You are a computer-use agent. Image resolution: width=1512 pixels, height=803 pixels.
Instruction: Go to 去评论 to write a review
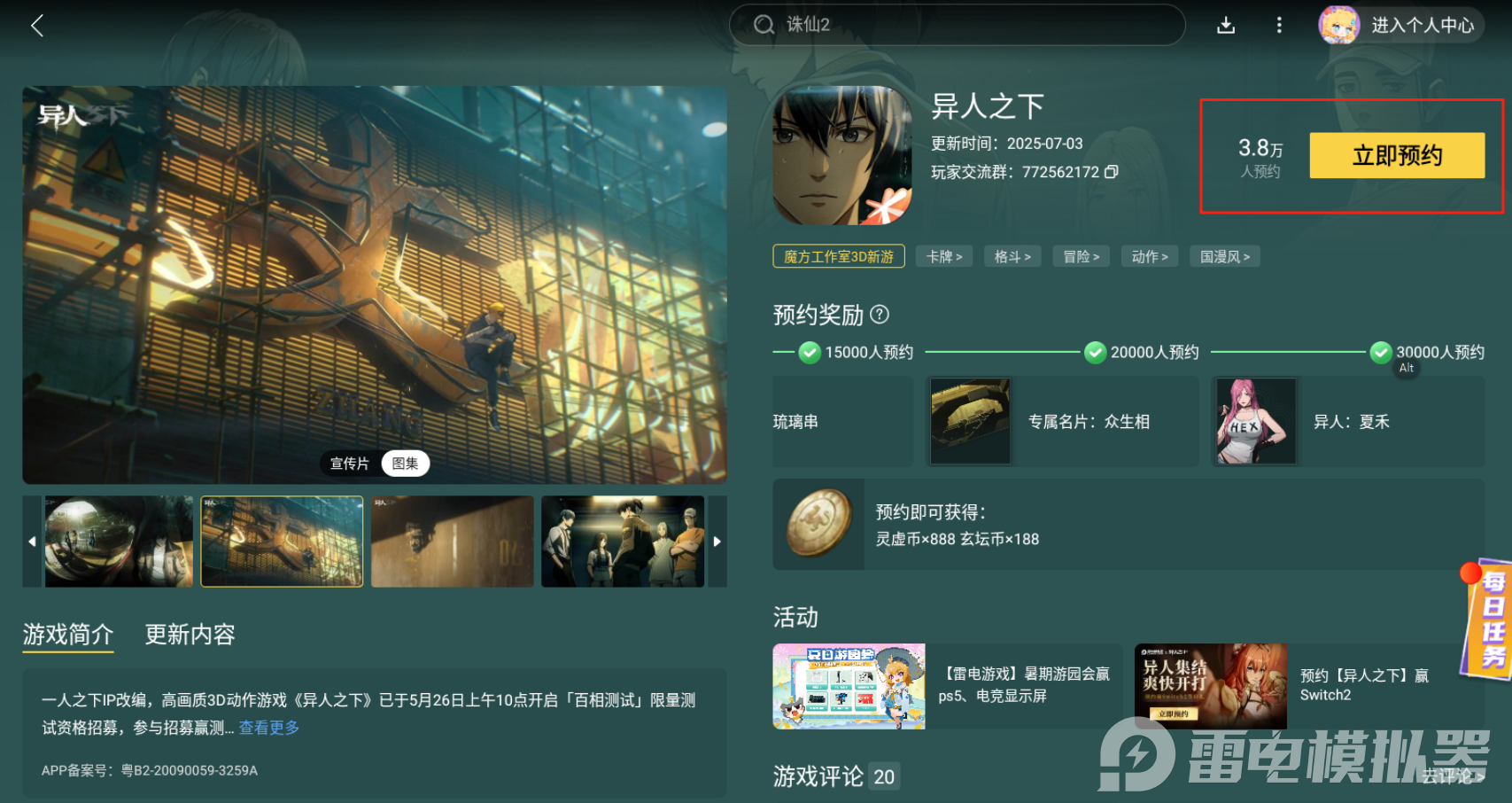[x=1453, y=776]
